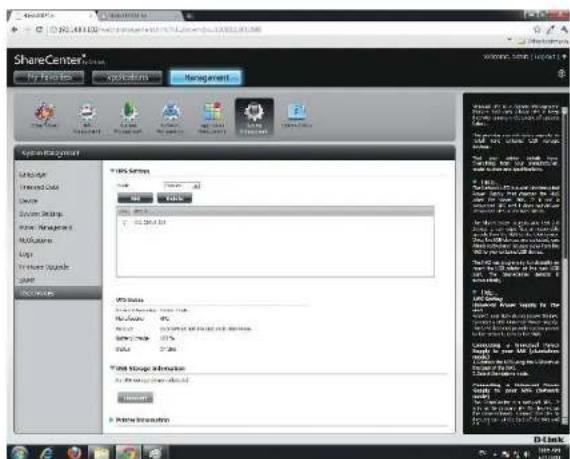Switch to the My Favorites tab
Image resolution: width=570 pixels, height=459 pixels.
49,77
